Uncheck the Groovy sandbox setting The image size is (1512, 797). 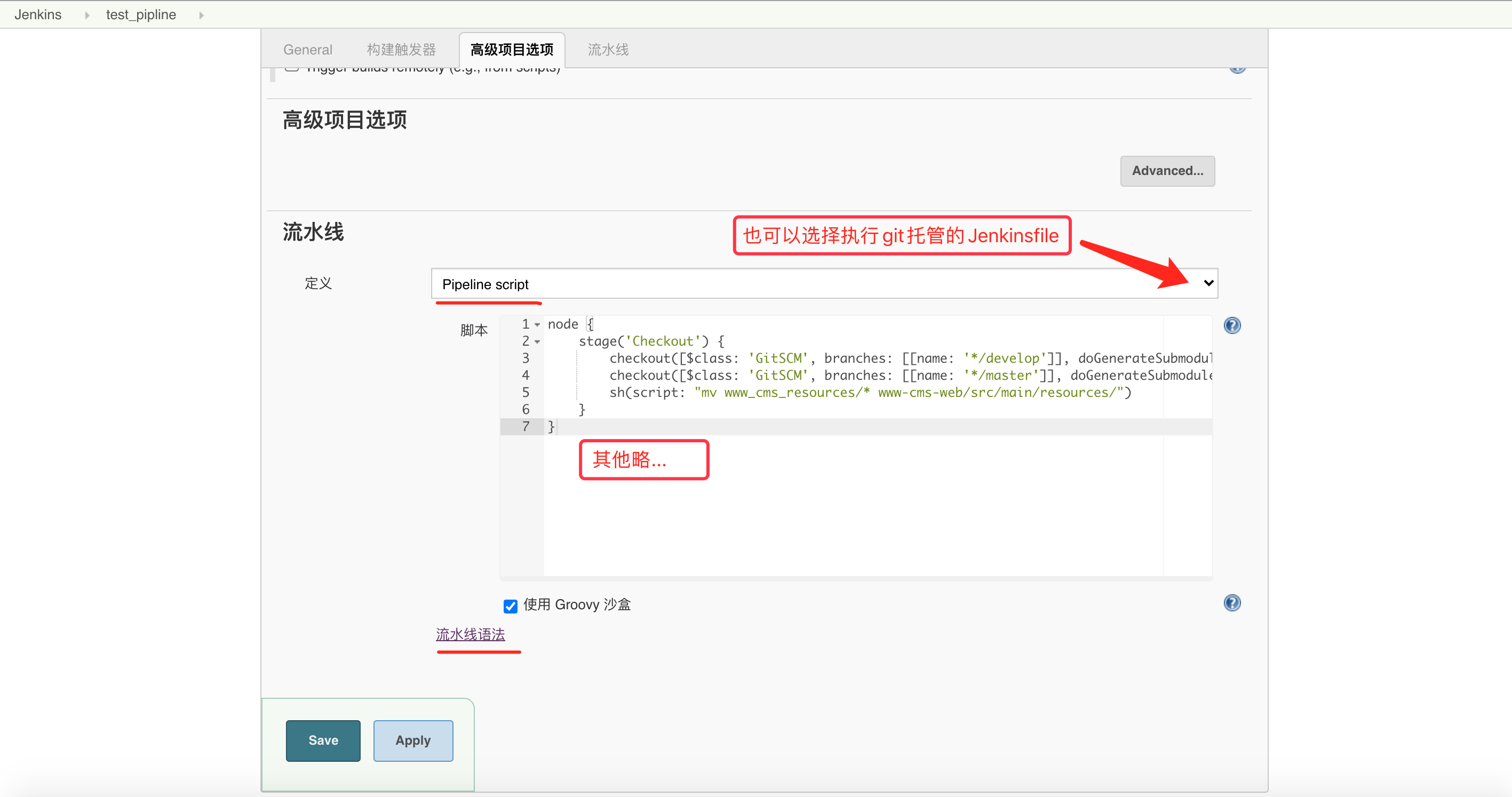pos(510,605)
